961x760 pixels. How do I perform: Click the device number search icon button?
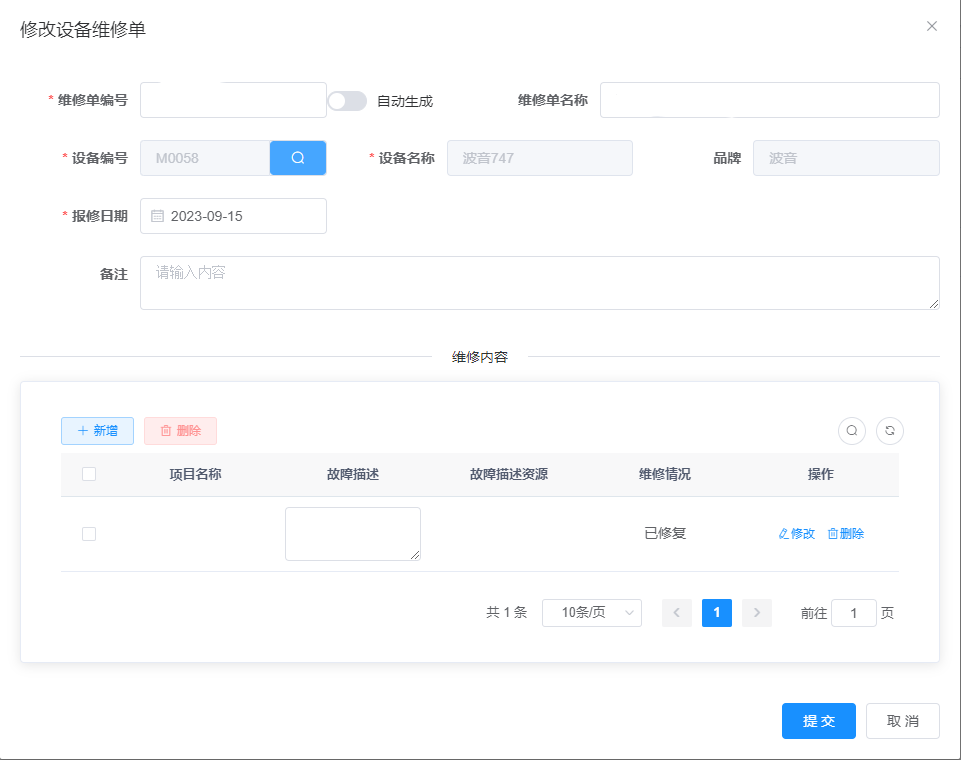(x=298, y=158)
